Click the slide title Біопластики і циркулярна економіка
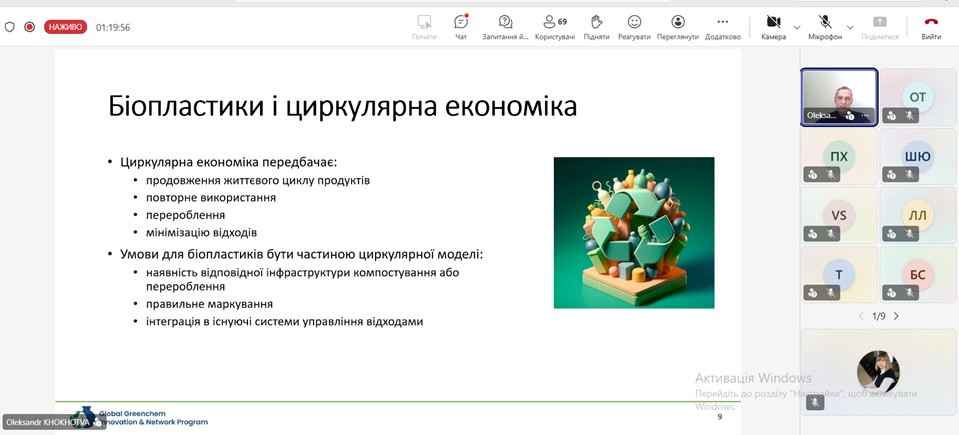 342,106
